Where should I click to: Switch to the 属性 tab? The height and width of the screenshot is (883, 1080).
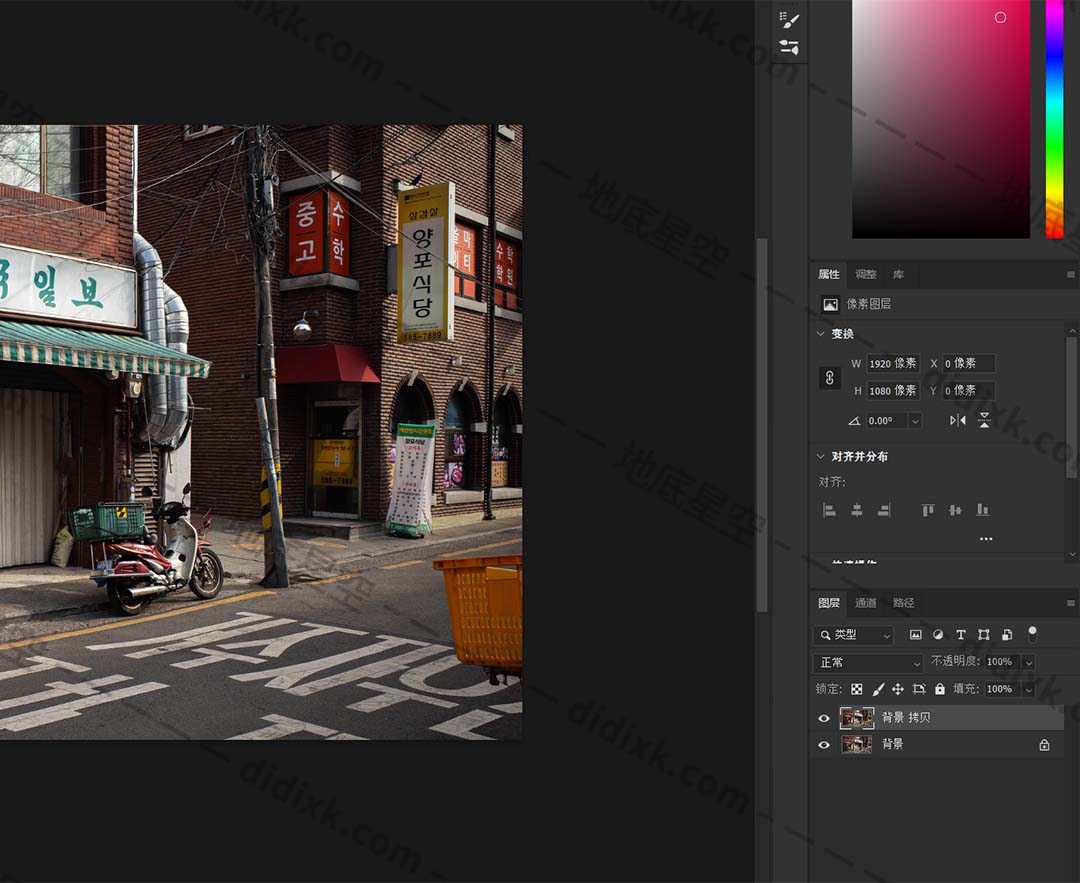click(829, 274)
